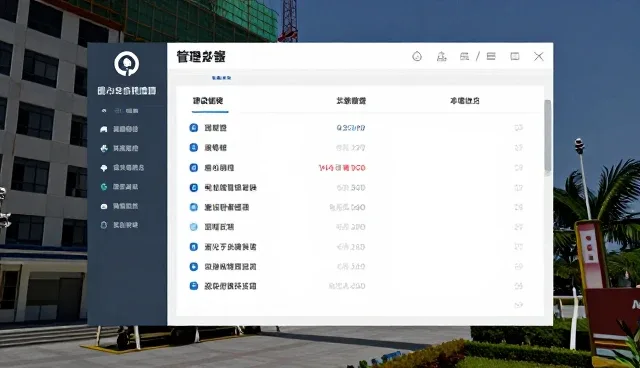Open the name text on the last list row
Screen dimensions: 640x368
point(230,286)
